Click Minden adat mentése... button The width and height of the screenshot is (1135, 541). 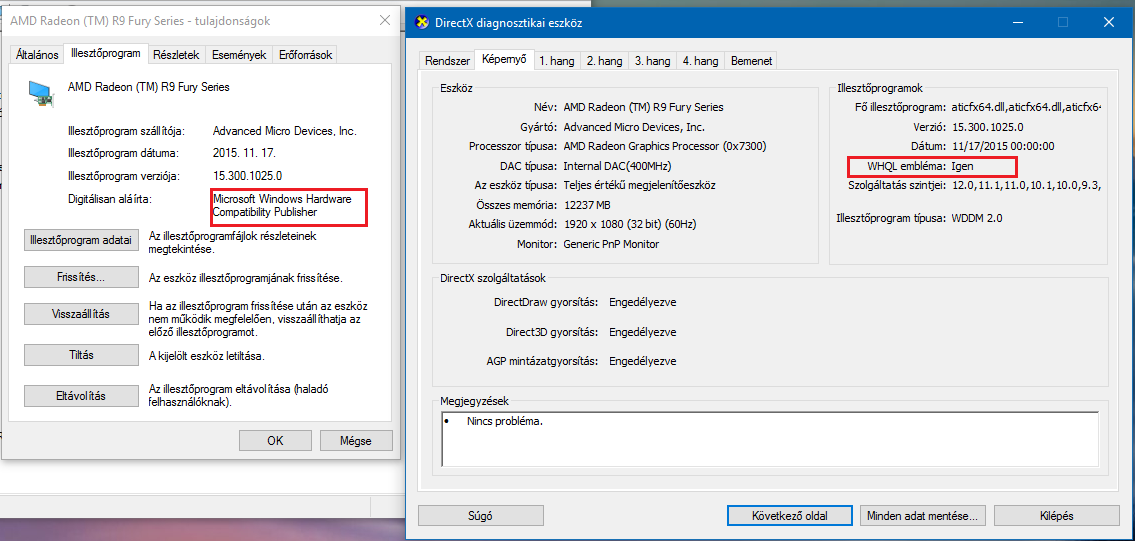(x=923, y=516)
